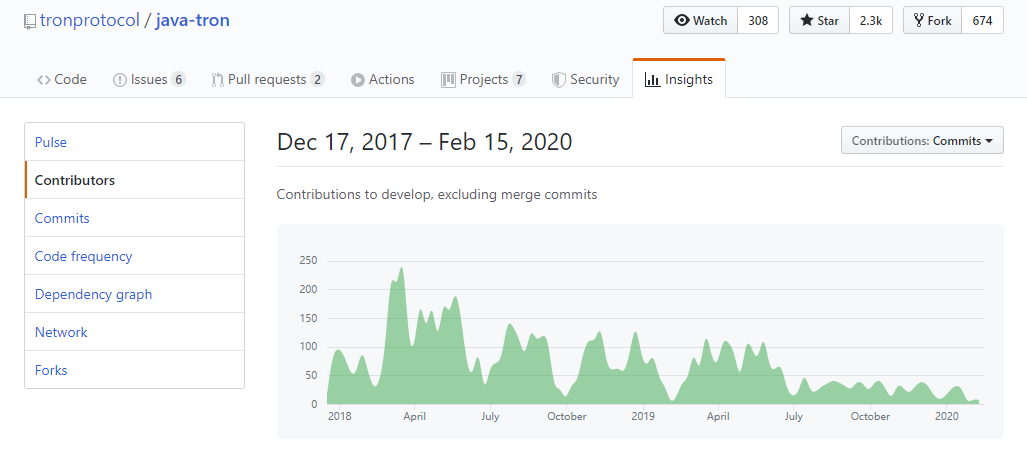Open the Security tab
1027x454 pixels.
pyautogui.click(x=586, y=79)
